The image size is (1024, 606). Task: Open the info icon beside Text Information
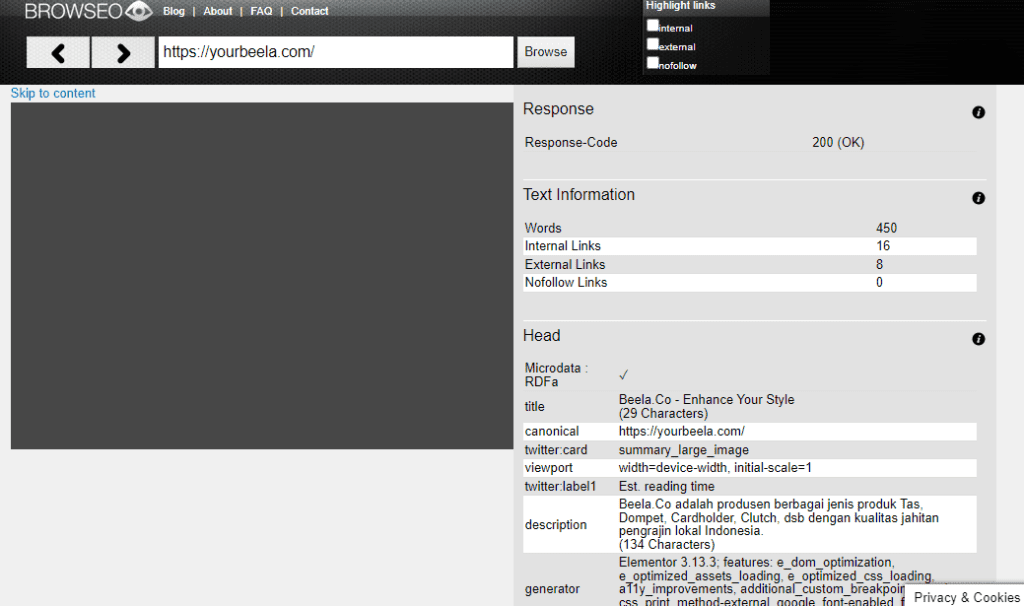click(x=978, y=198)
